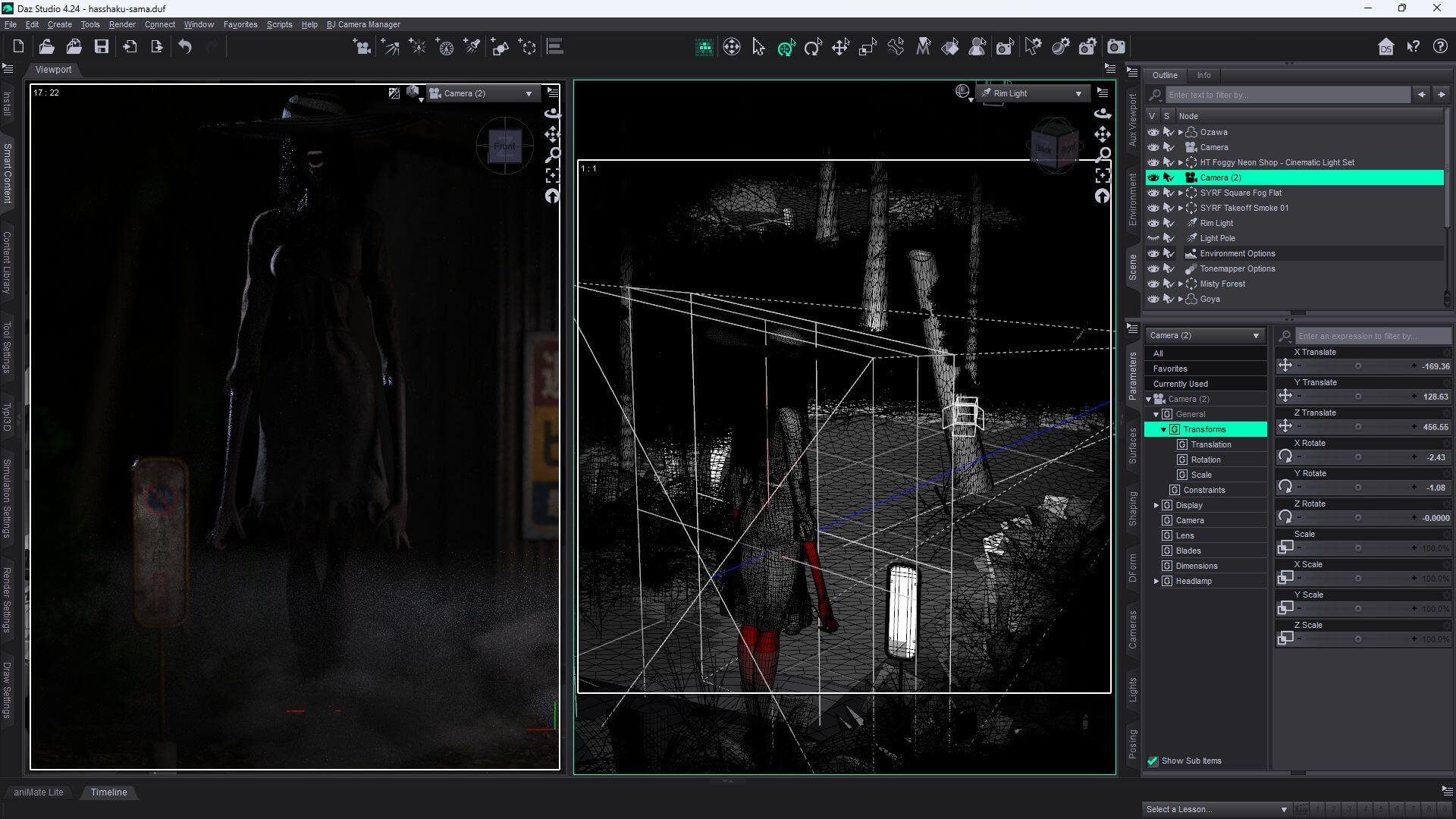1456x819 pixels.
Task: Toggle visibility eye for Rim Light
Action: point(1153,223)
